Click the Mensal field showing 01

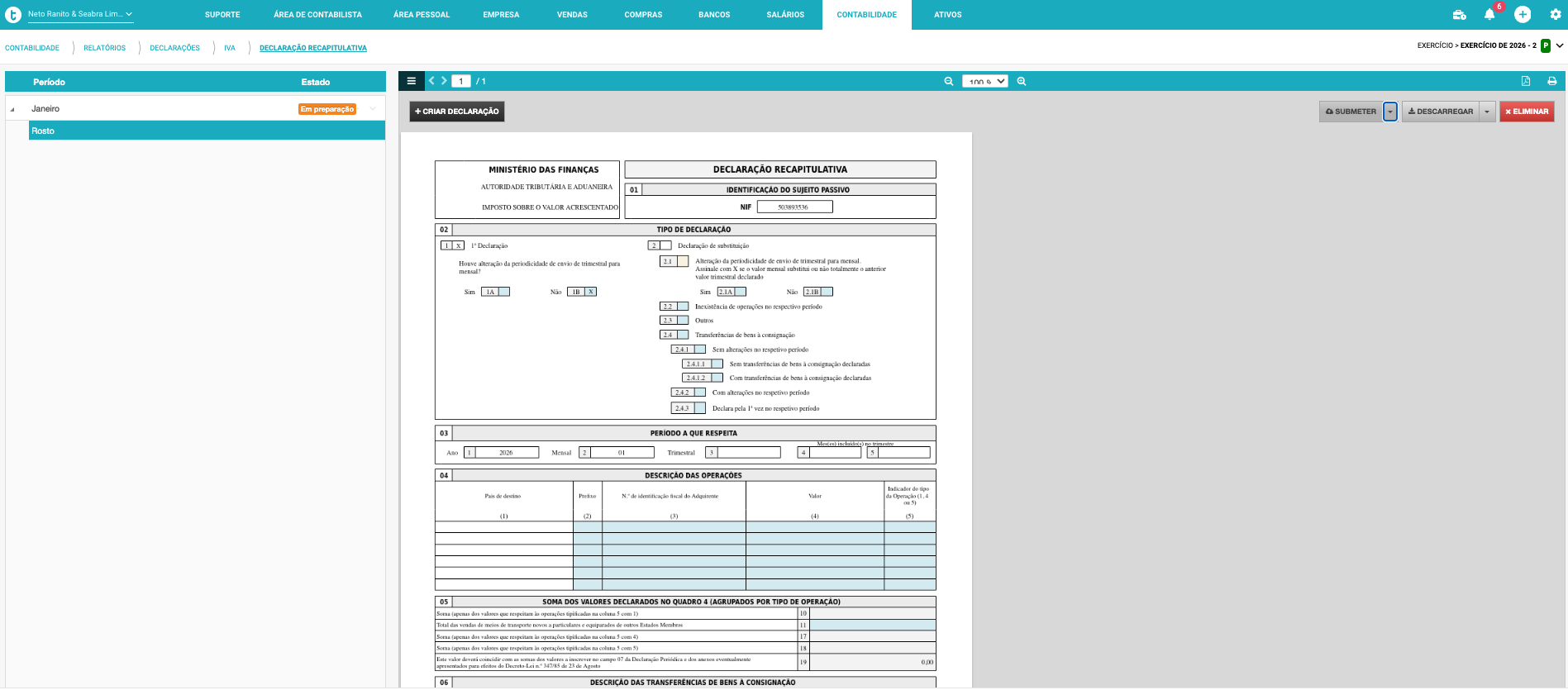[622, 453]
